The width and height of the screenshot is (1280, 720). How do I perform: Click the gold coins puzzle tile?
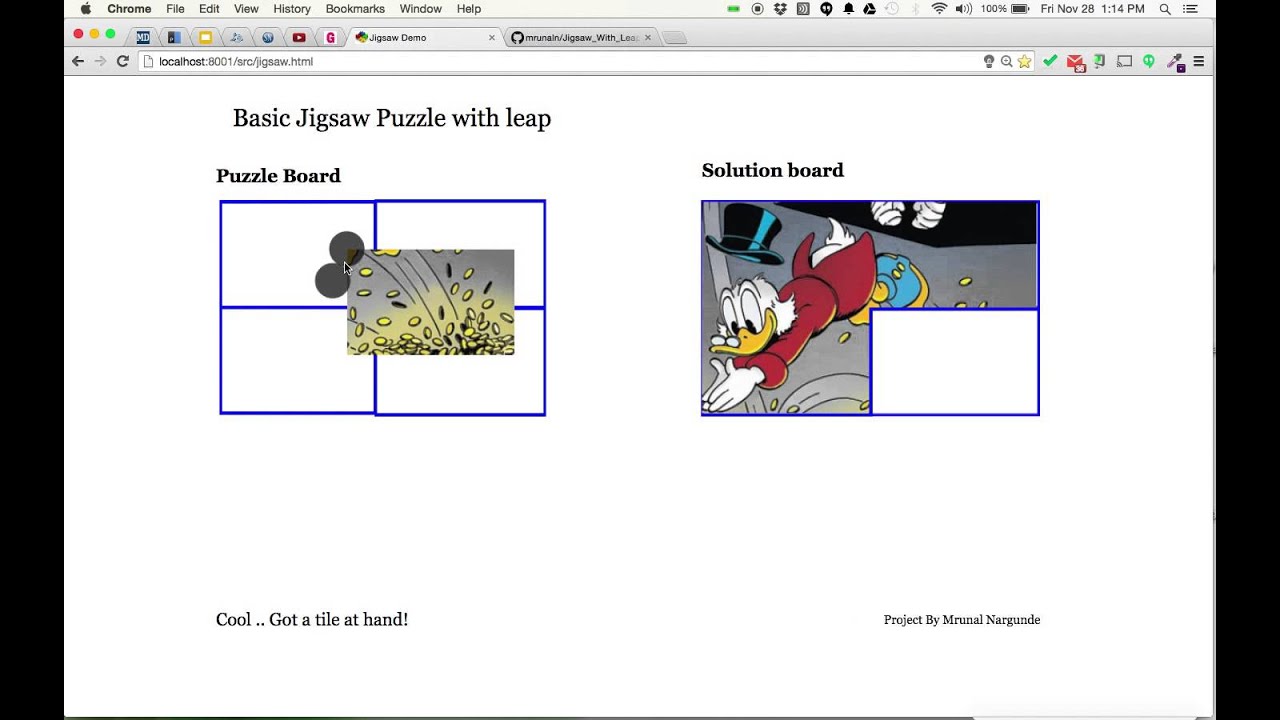point(431,302)
